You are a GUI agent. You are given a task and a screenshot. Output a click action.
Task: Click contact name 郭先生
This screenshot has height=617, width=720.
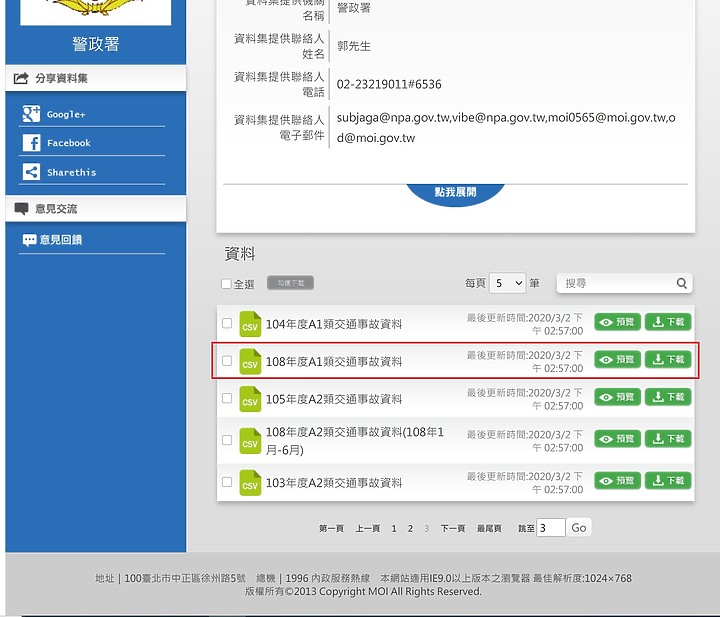click(x=354, y=46)
